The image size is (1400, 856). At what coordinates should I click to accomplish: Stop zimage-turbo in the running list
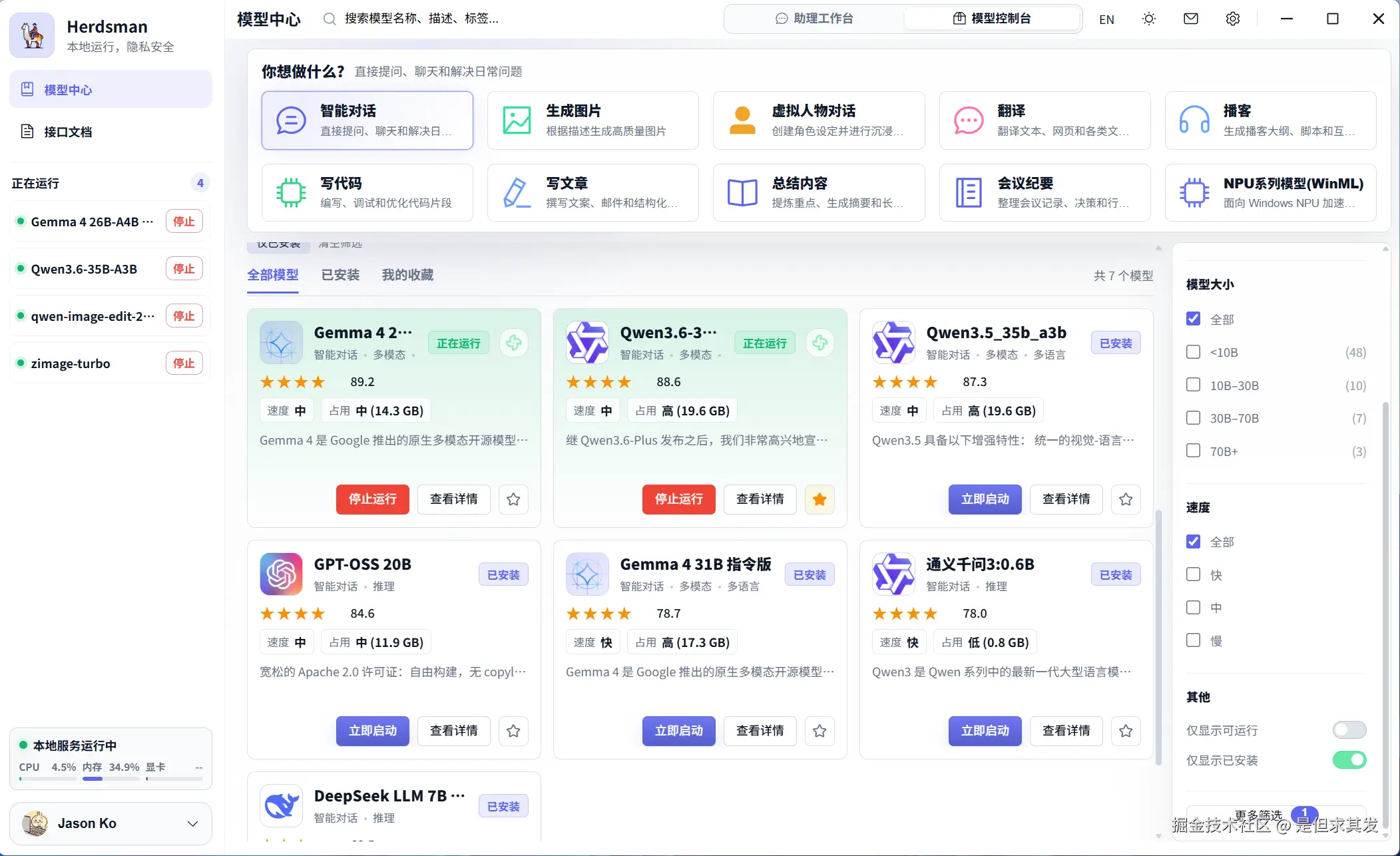184,363
